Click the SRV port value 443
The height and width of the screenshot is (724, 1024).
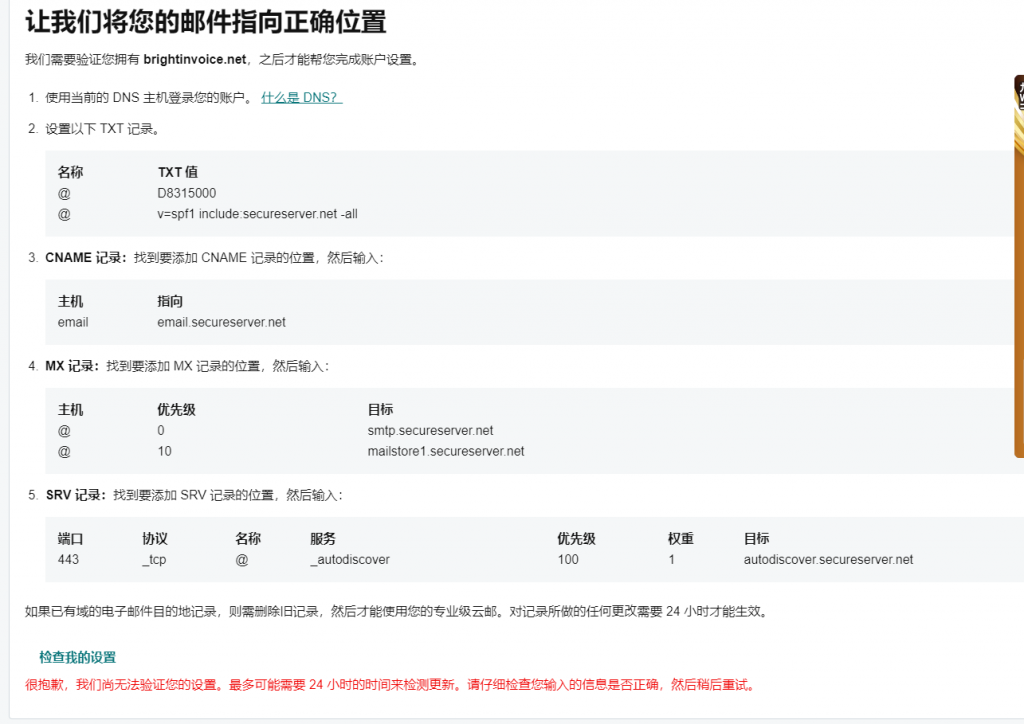click(x=68, y=560)
